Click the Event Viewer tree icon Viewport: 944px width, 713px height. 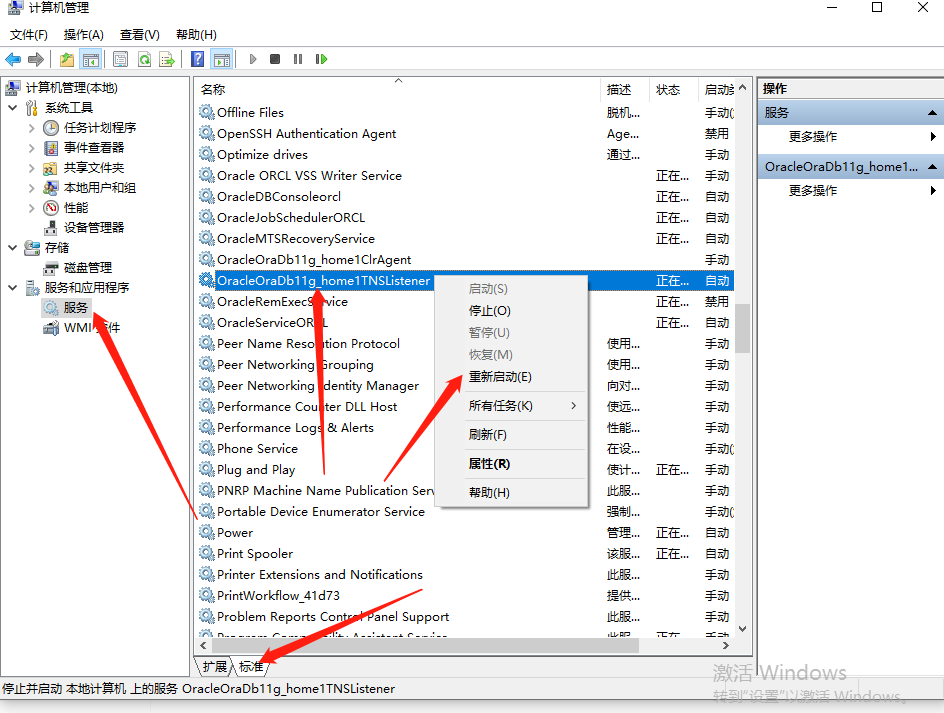coord(51,148)
